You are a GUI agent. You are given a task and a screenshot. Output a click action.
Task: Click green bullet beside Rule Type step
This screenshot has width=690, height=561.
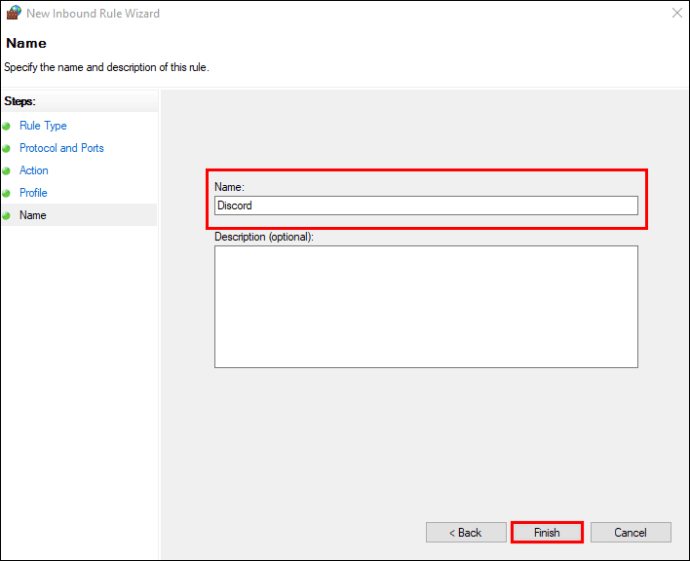point(7,126)
